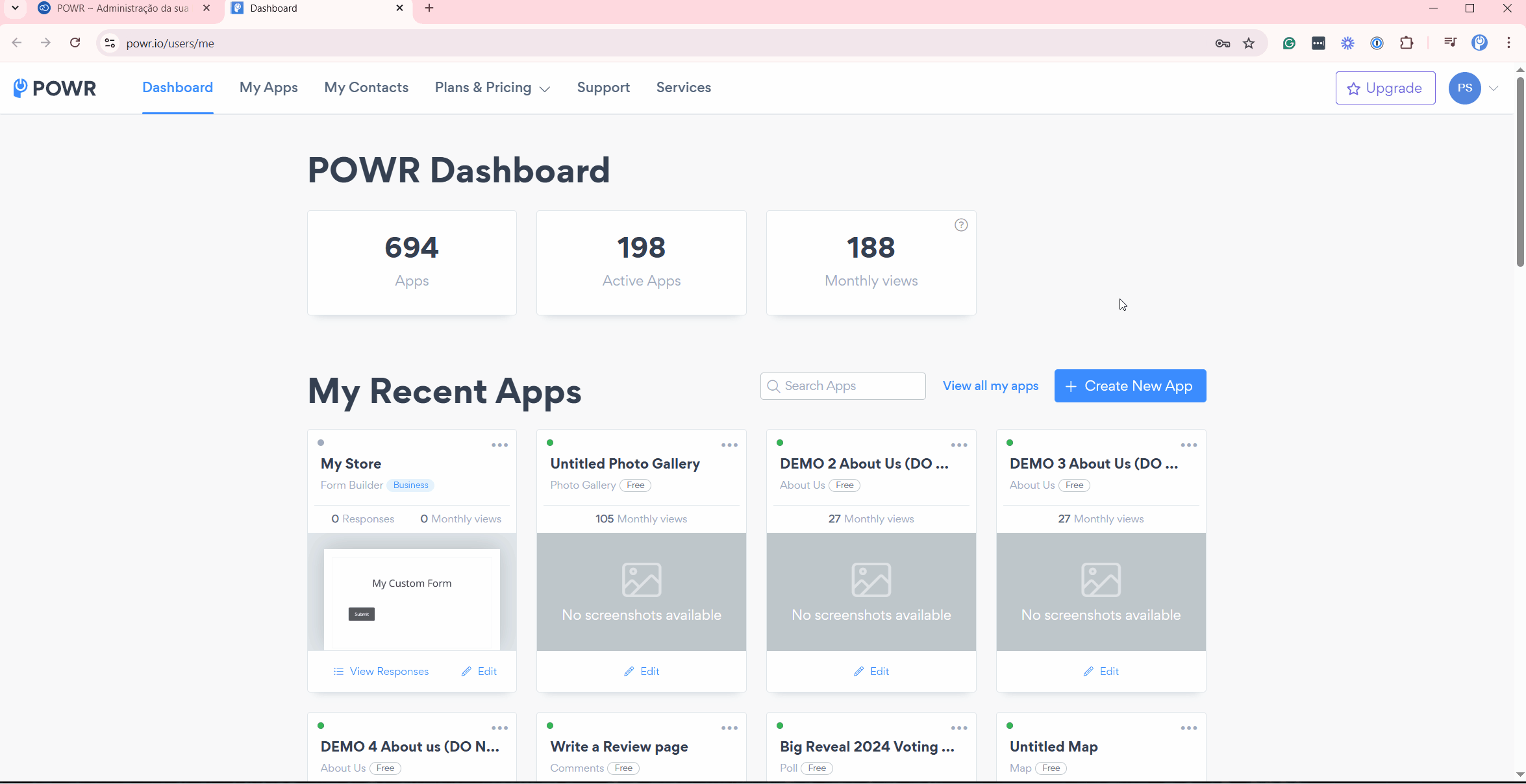Viewport: 1526px width, 784px height.
Task: Click the browser address bar URL
Action: [170, 43]
